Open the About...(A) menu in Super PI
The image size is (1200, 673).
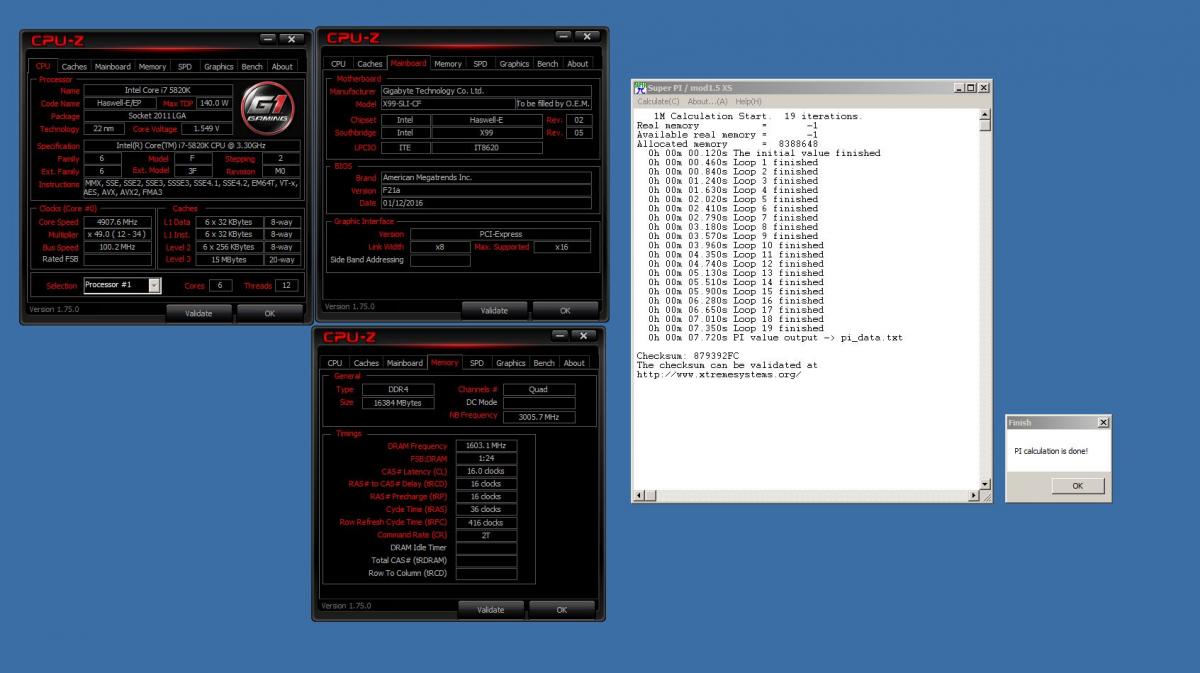pos(708,101)
